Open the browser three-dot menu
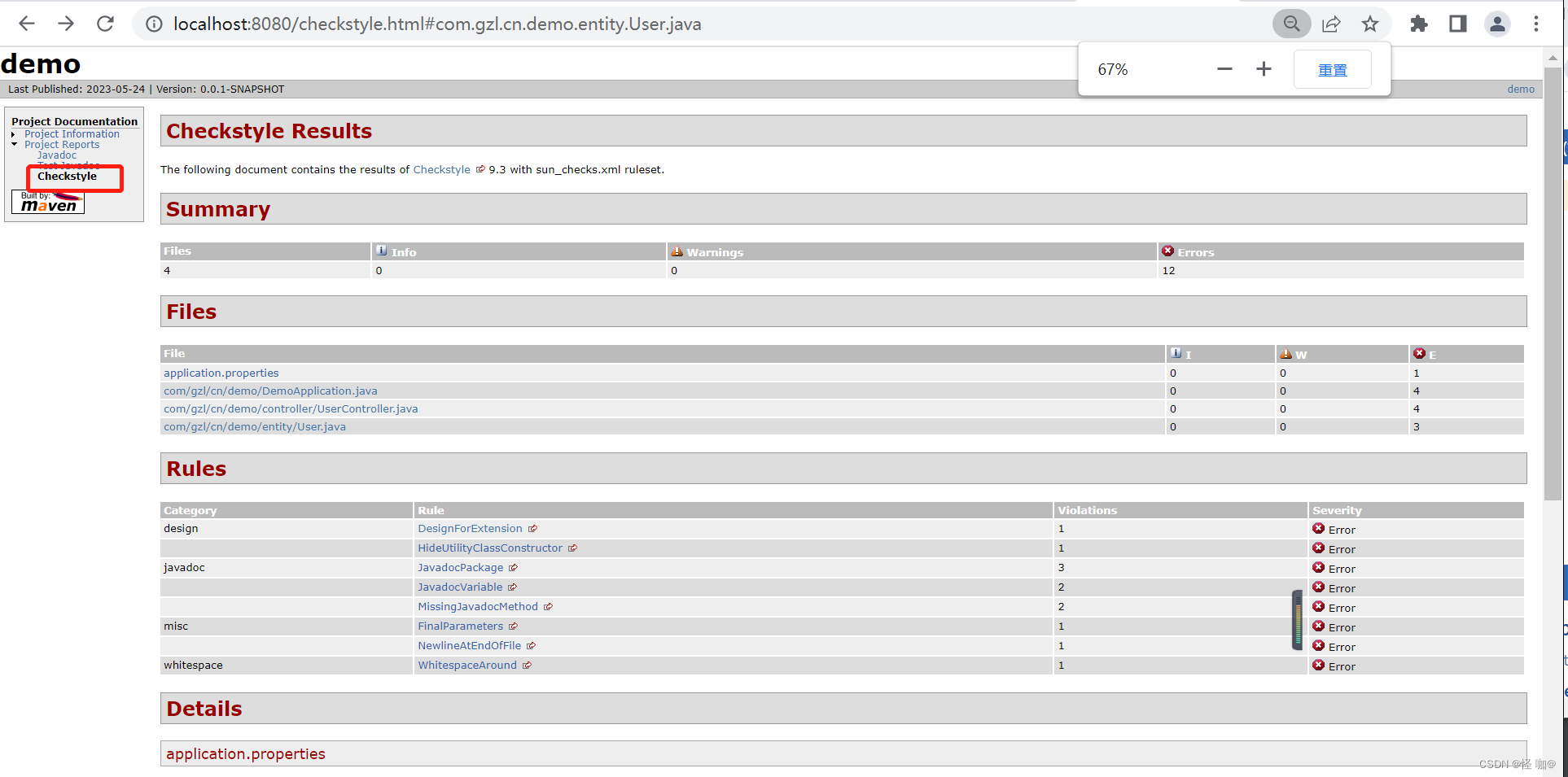Viewport: 1568px width, 777px height. tap(1536, 24)
